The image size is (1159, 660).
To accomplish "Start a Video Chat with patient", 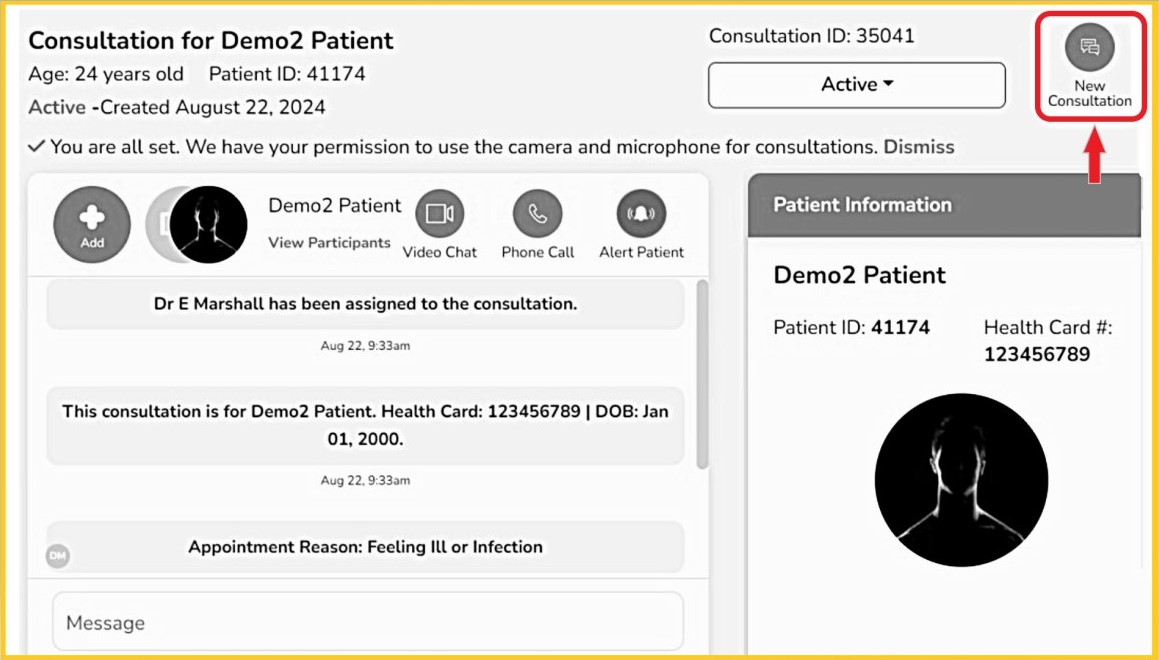I will coord(439,214).
